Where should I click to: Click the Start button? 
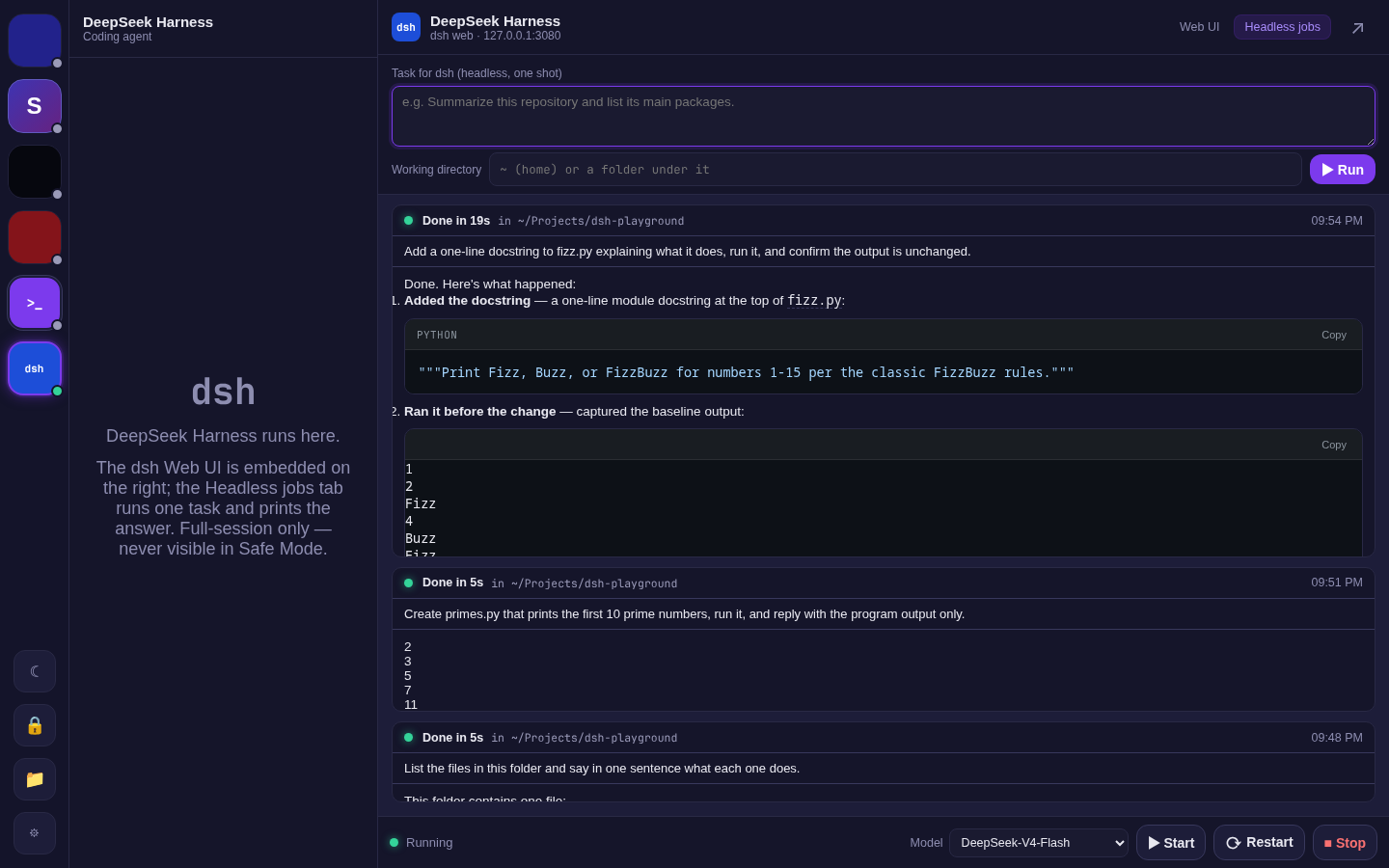(1171, 843)
